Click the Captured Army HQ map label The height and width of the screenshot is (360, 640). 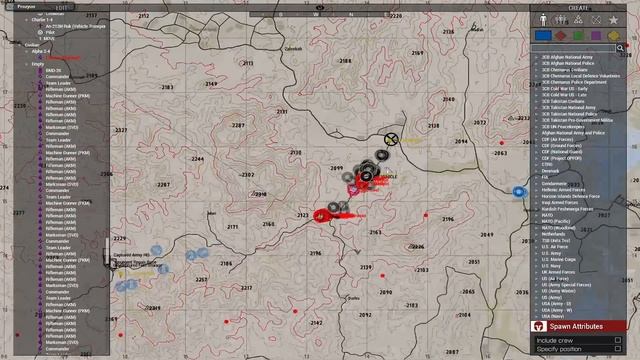(131, 255)
